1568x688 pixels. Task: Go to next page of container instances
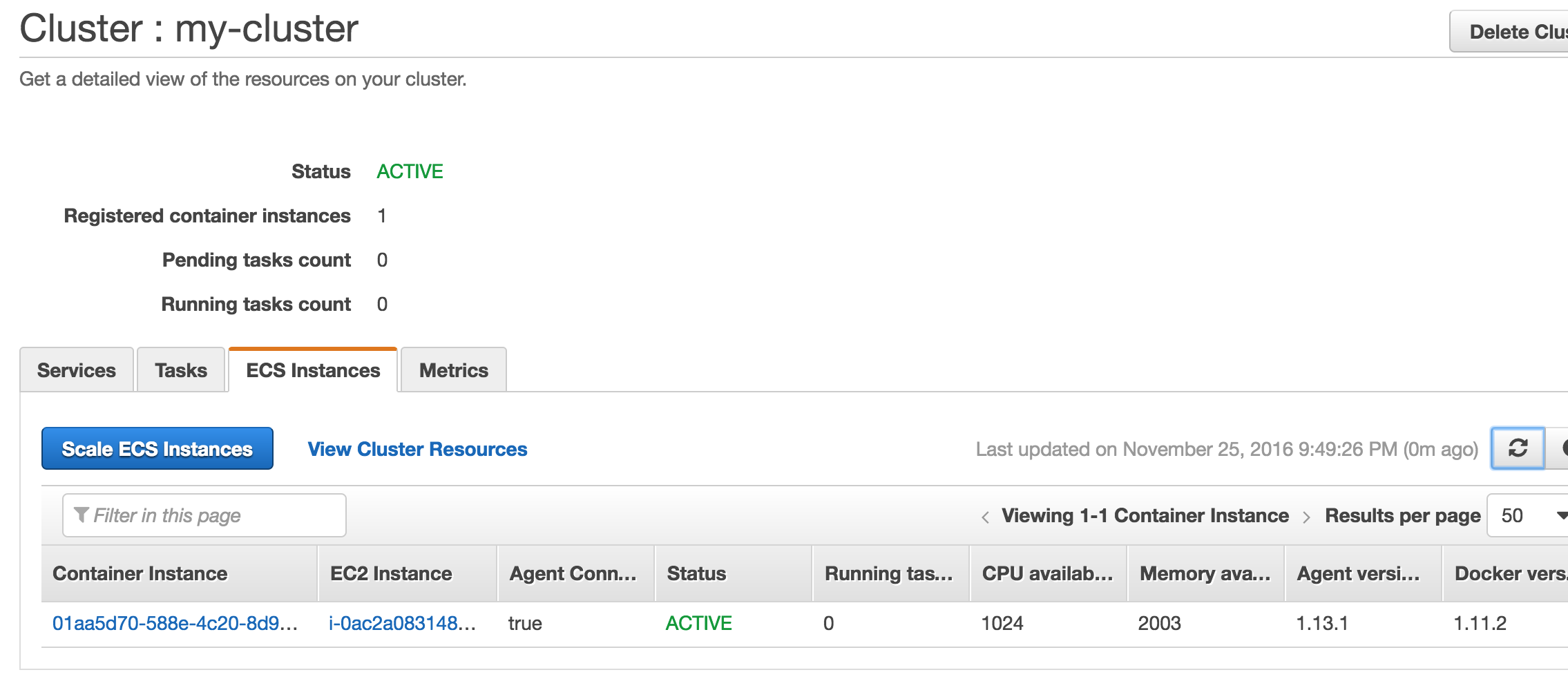click(1306, 517)
